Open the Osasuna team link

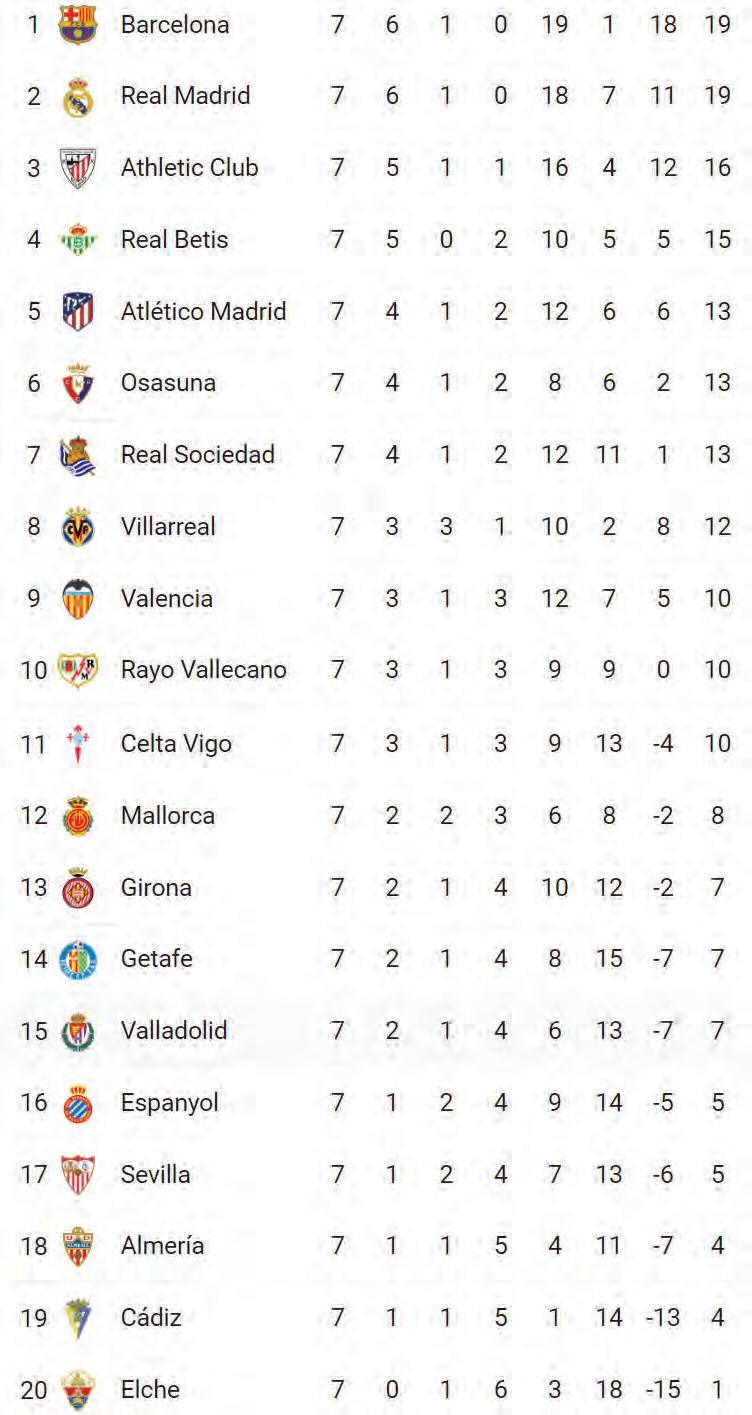tap(168, 383)
